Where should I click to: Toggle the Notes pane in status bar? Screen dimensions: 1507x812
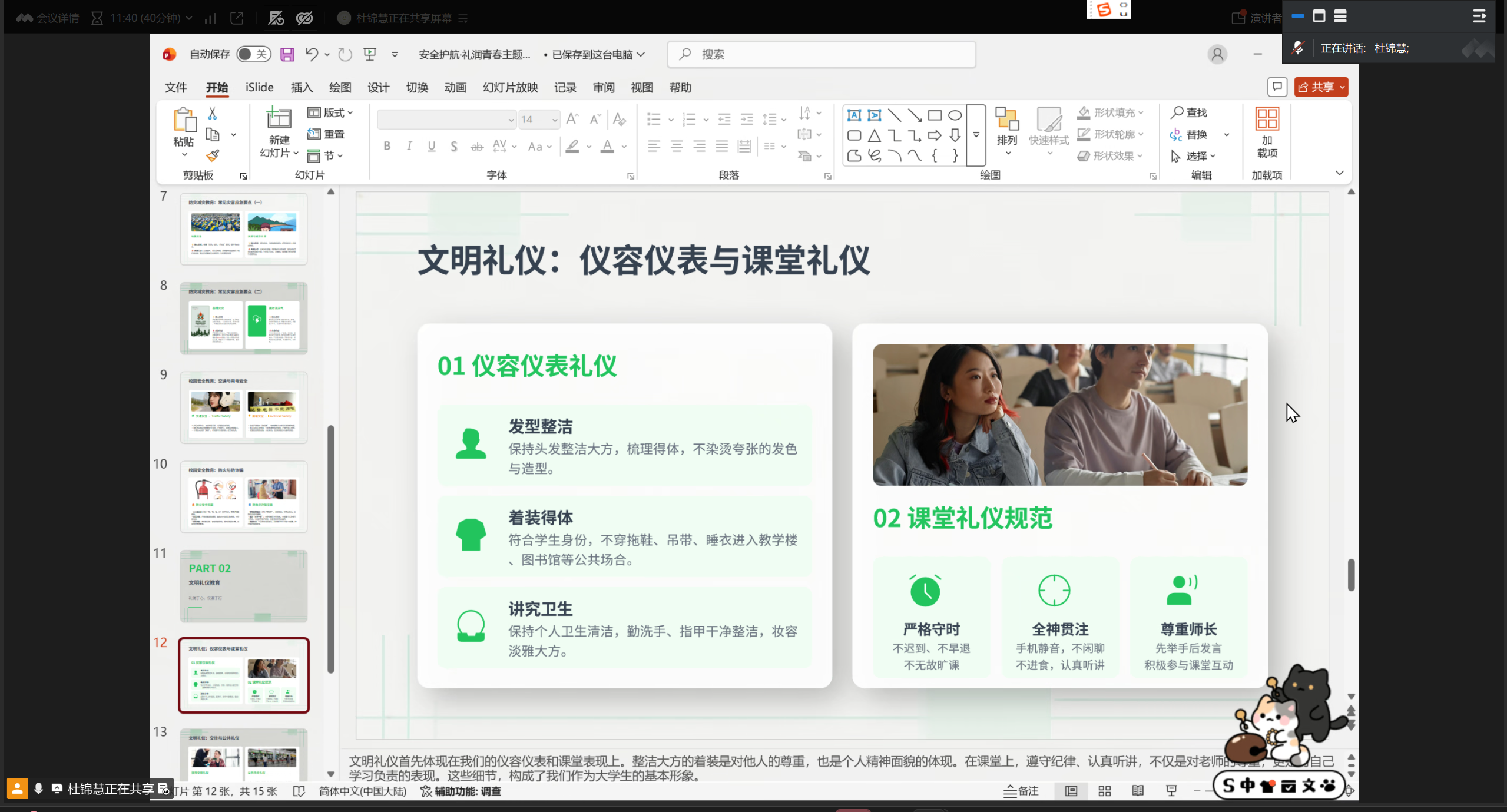click(1021, 791)
